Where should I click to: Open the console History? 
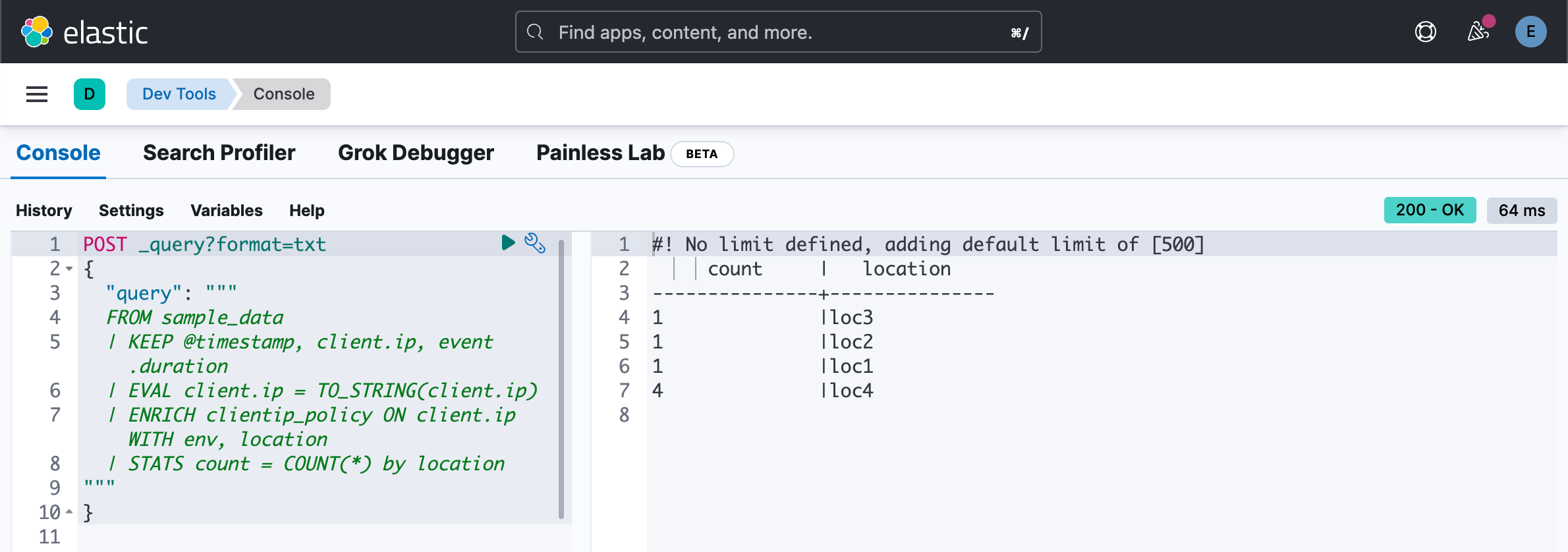[44, 210]
